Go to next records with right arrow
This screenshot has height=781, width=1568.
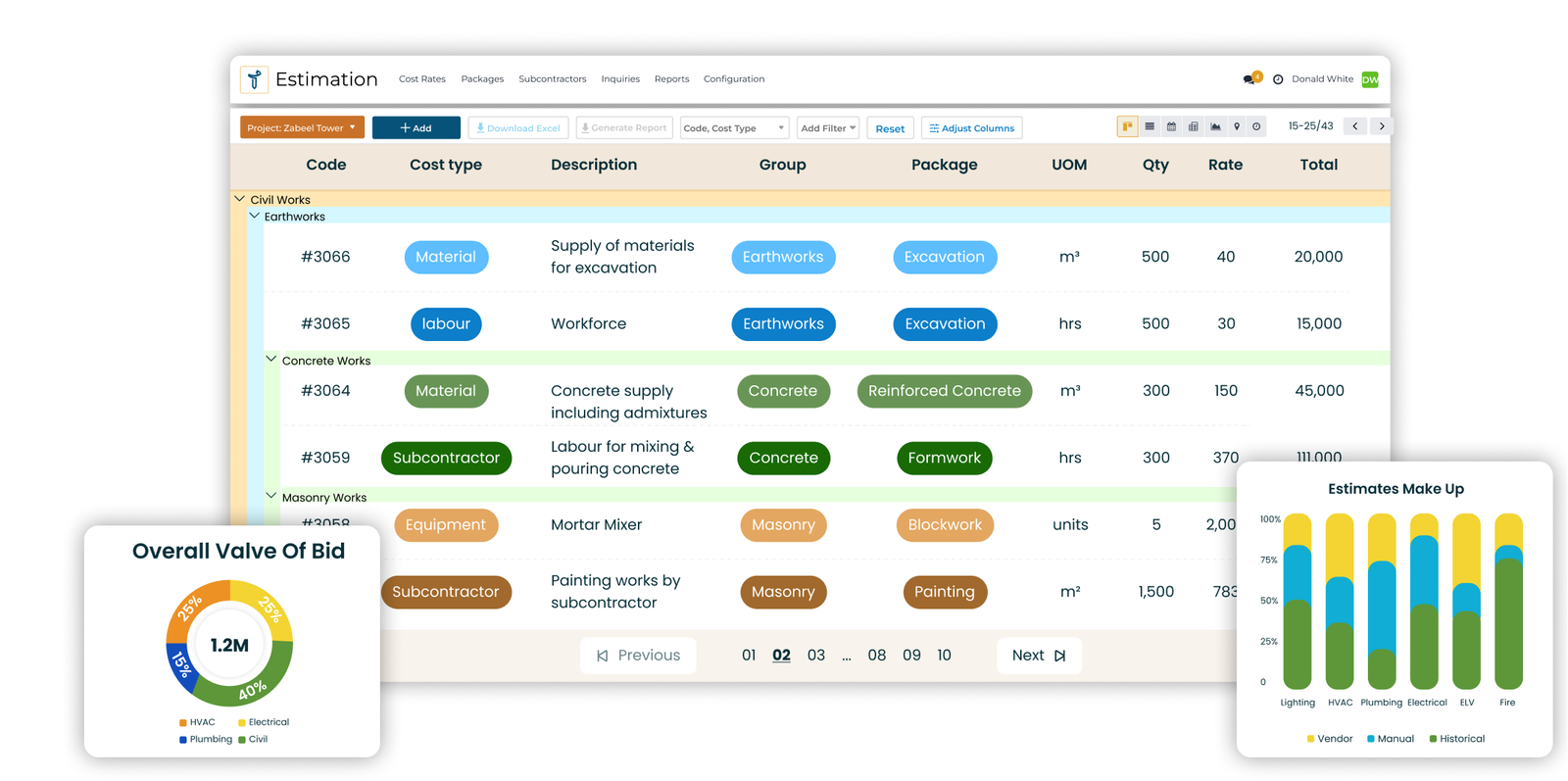[1382, 126]
